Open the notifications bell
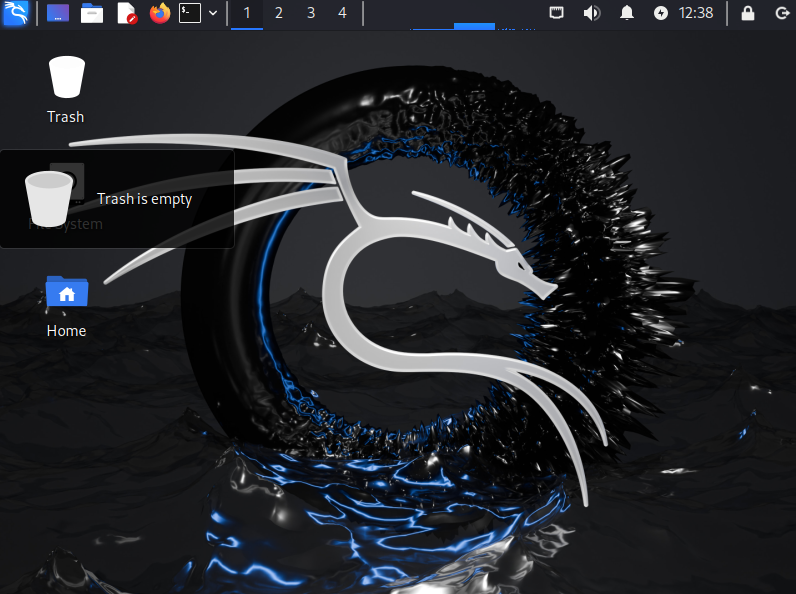 (x=627, y=13)
